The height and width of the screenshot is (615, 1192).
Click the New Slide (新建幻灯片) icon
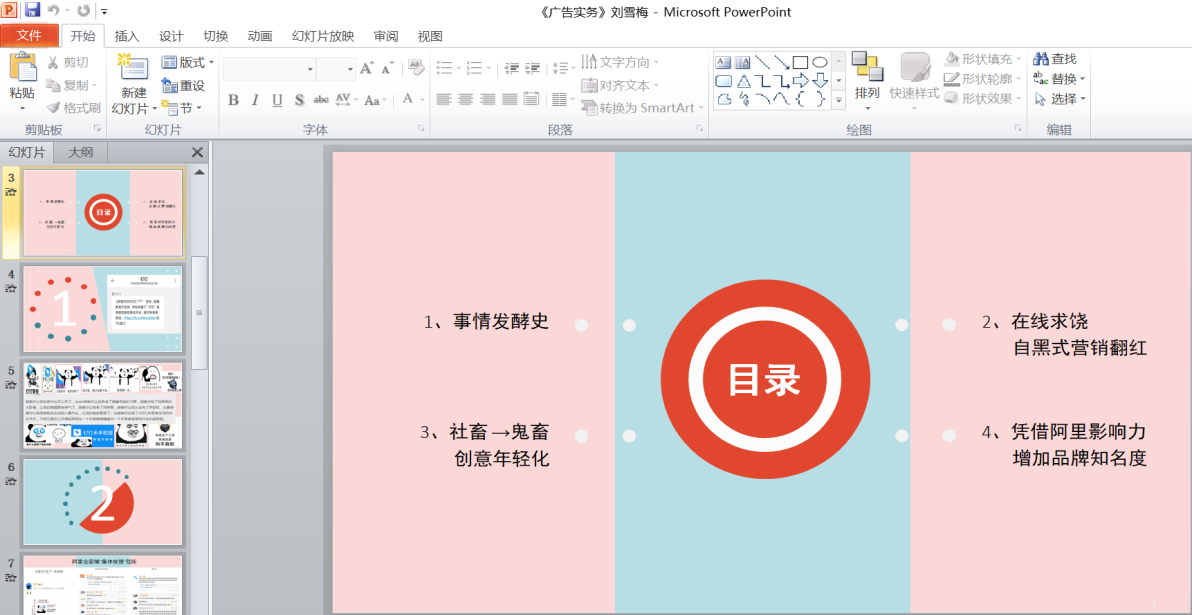[132, 70]
